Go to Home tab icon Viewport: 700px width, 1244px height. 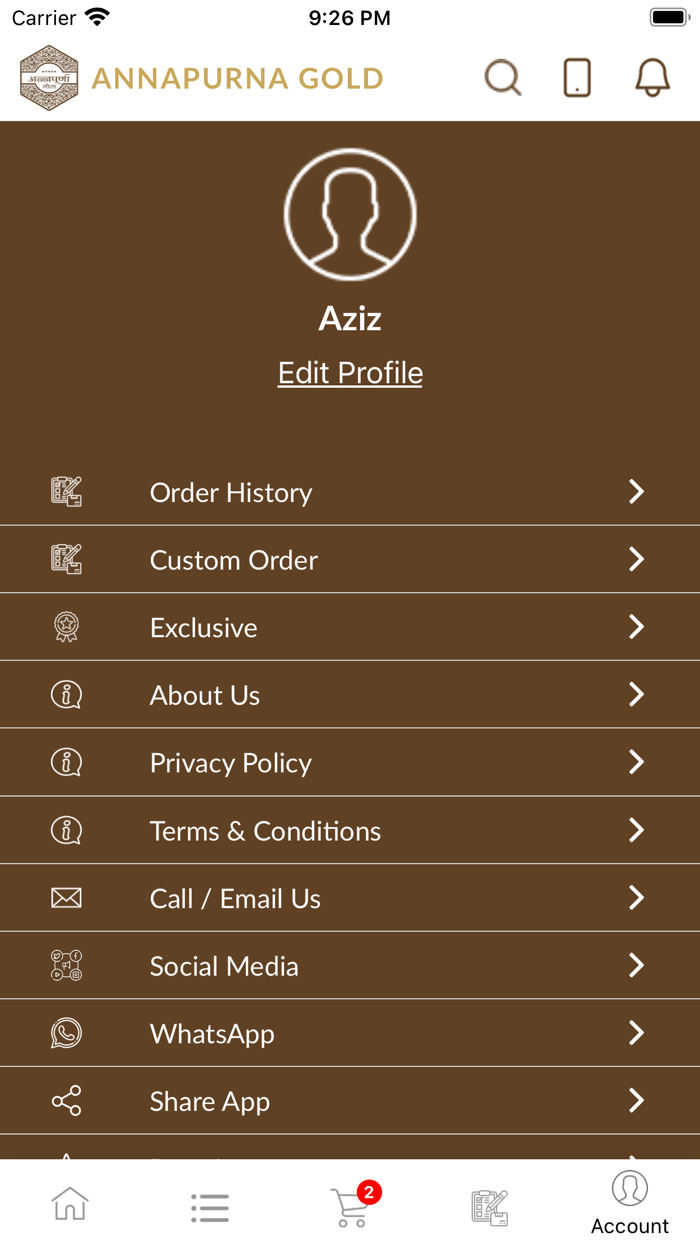(70, 1205)
